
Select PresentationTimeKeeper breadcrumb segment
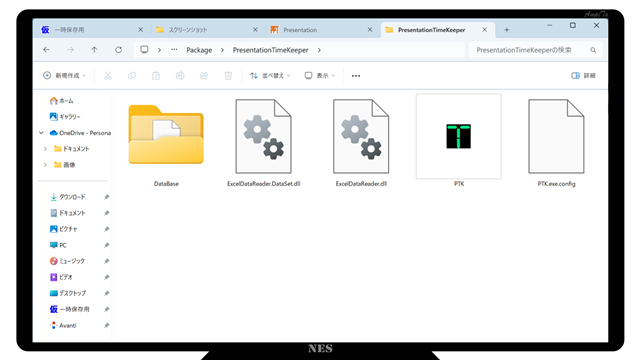(x=271, y=50)
